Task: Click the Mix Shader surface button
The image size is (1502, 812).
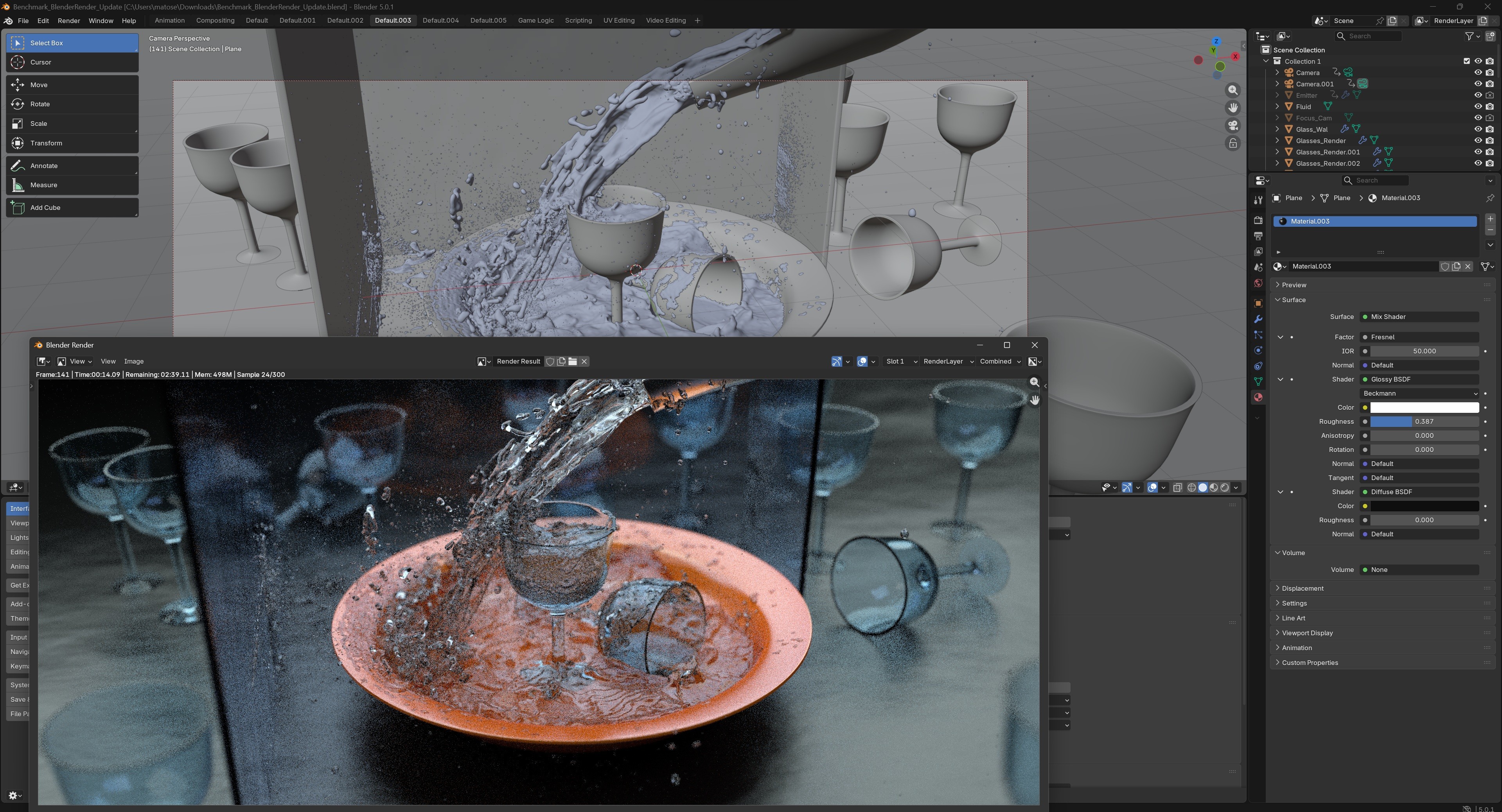Action: 1419,317
